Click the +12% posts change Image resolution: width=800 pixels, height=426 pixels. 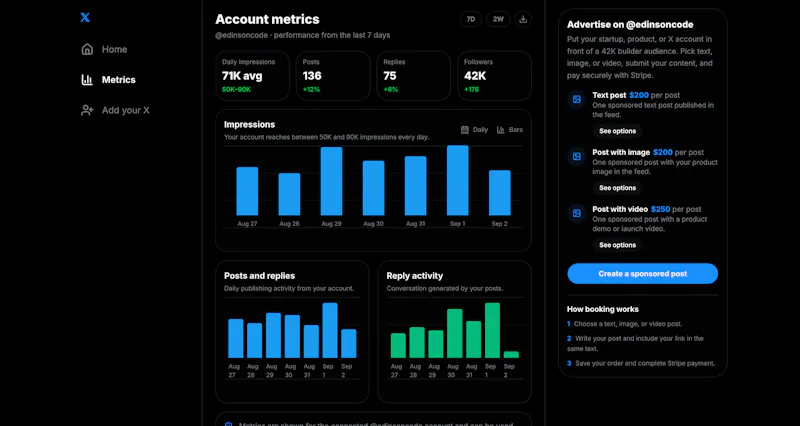coord(311,90)
